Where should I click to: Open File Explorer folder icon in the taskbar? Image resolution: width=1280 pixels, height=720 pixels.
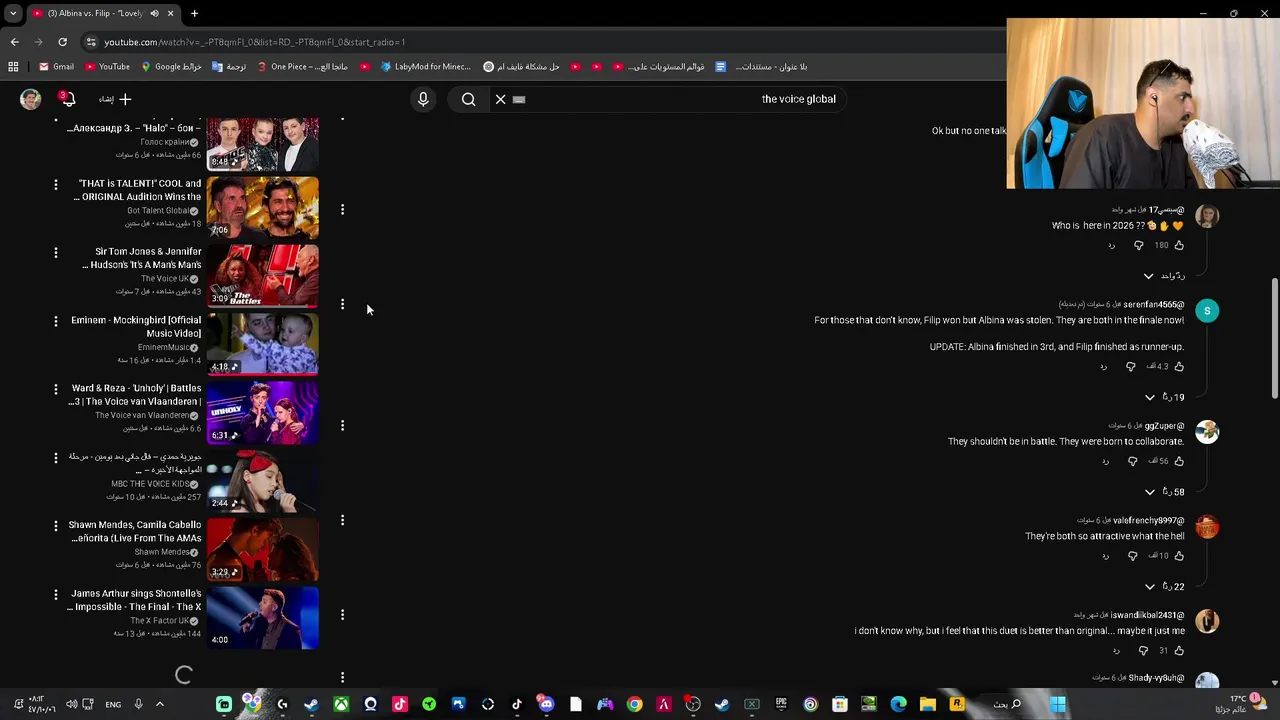pyautogui.click(x=928, y=704)
